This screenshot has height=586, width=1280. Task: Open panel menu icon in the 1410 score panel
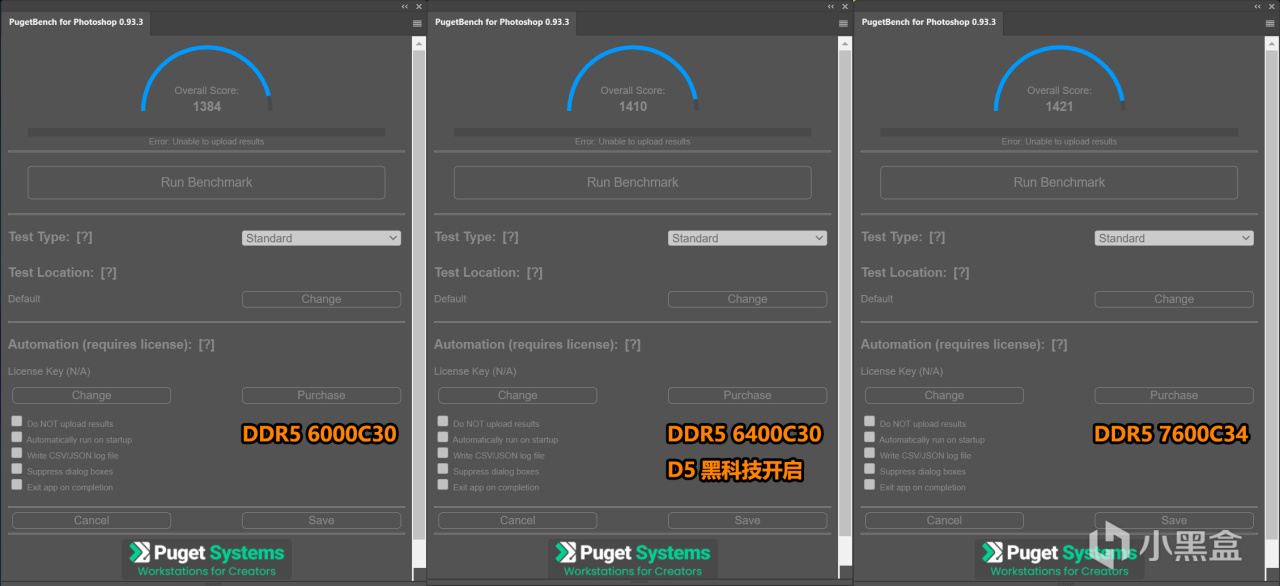[x=843, y=22]
